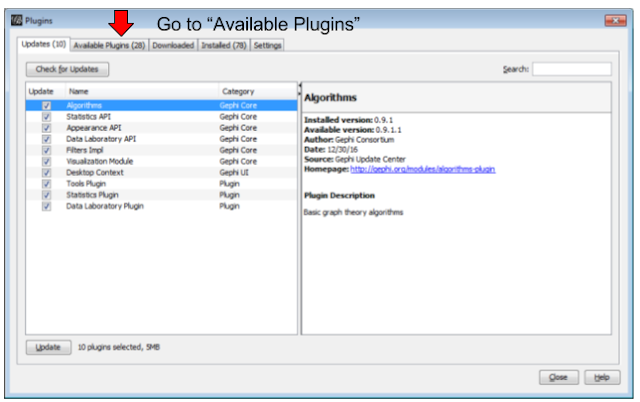Click the Gephi UI category cell
The image size is (640, 402).
pos(234,173)
